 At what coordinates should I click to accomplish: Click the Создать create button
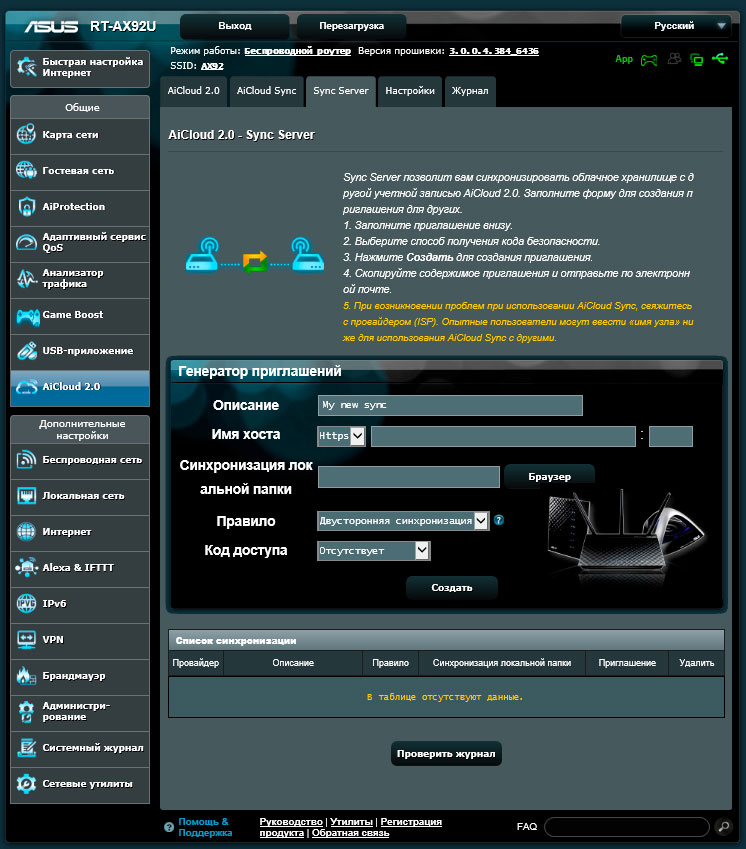pos(451,587)
